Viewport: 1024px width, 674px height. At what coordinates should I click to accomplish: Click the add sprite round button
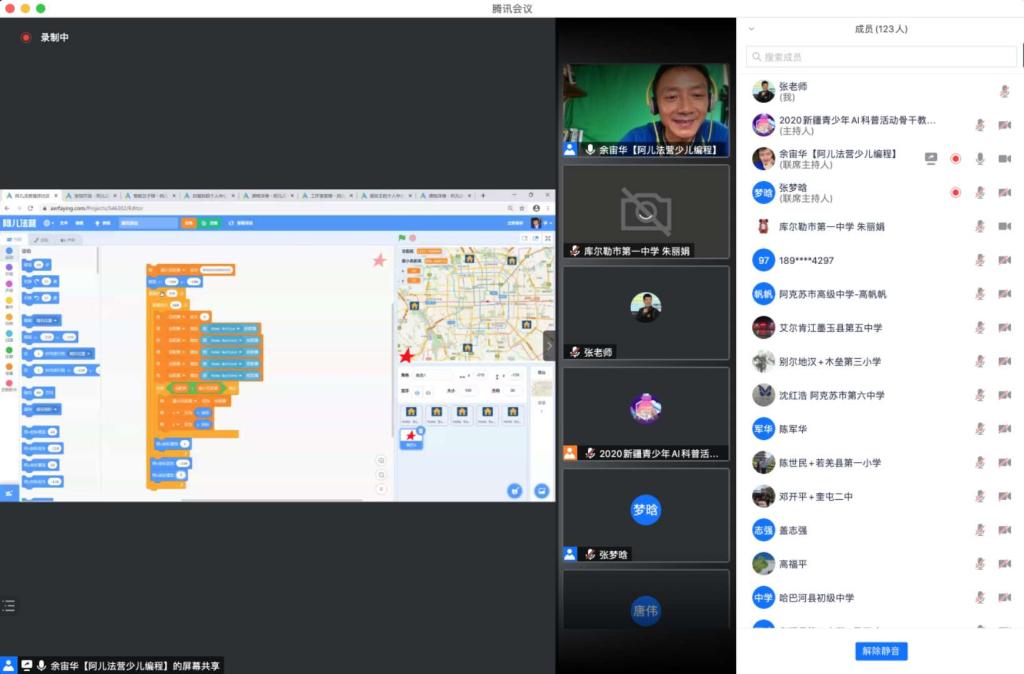pos(514,490)
